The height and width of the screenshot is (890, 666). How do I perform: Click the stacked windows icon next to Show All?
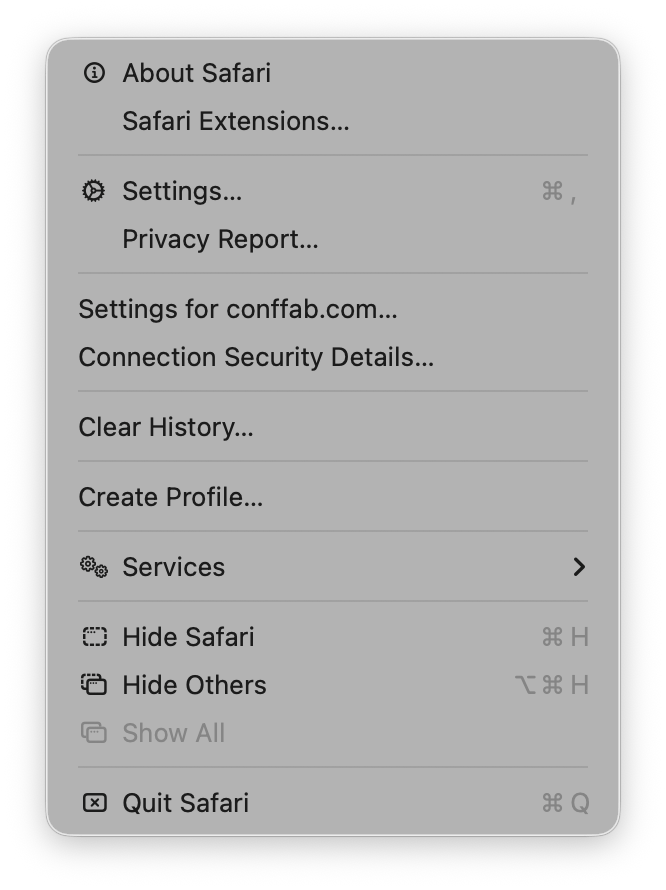94,733
